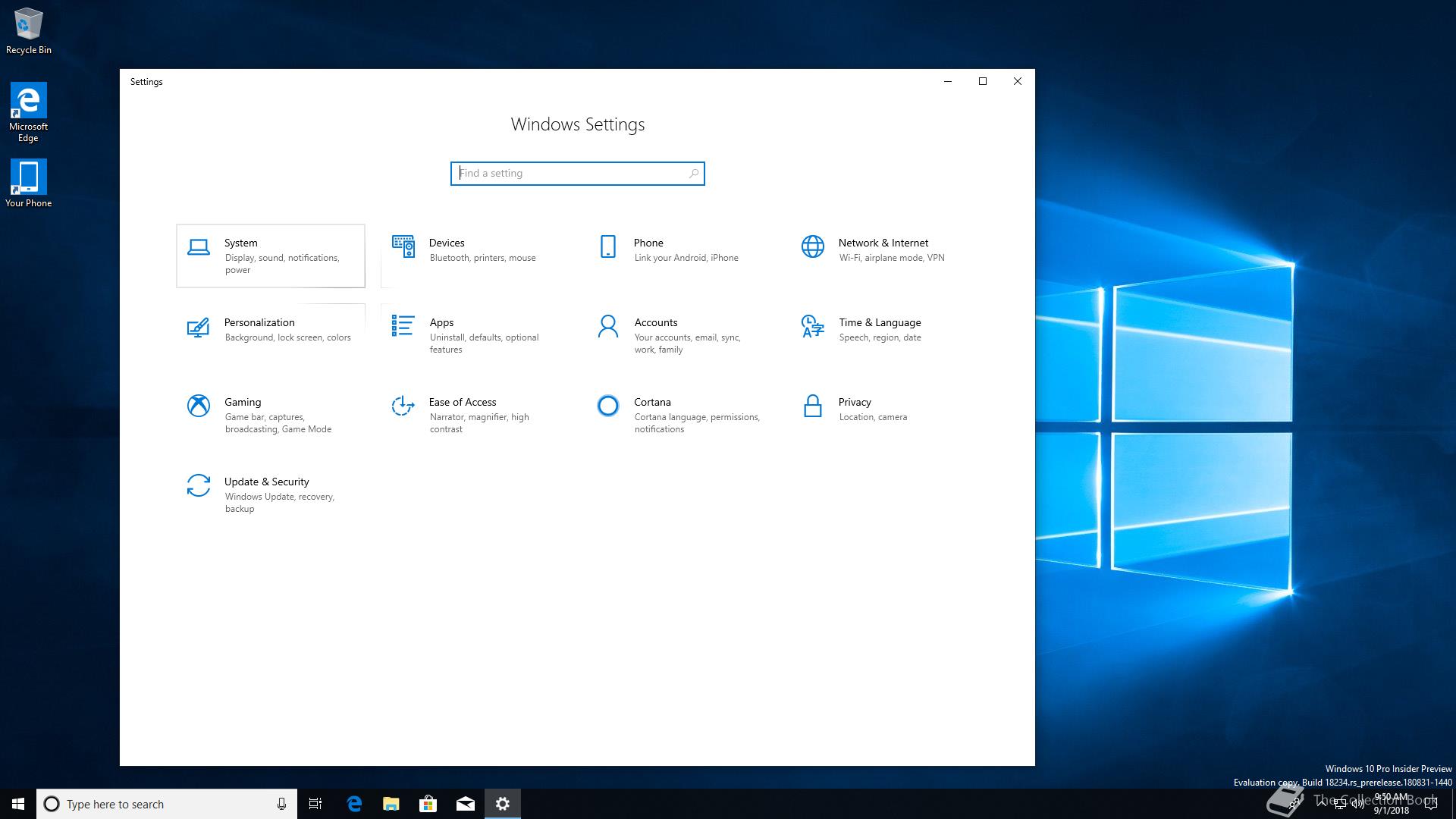Open the System settings laptop icon
This screenshot has height=819, width=1456.
point(199,247)
